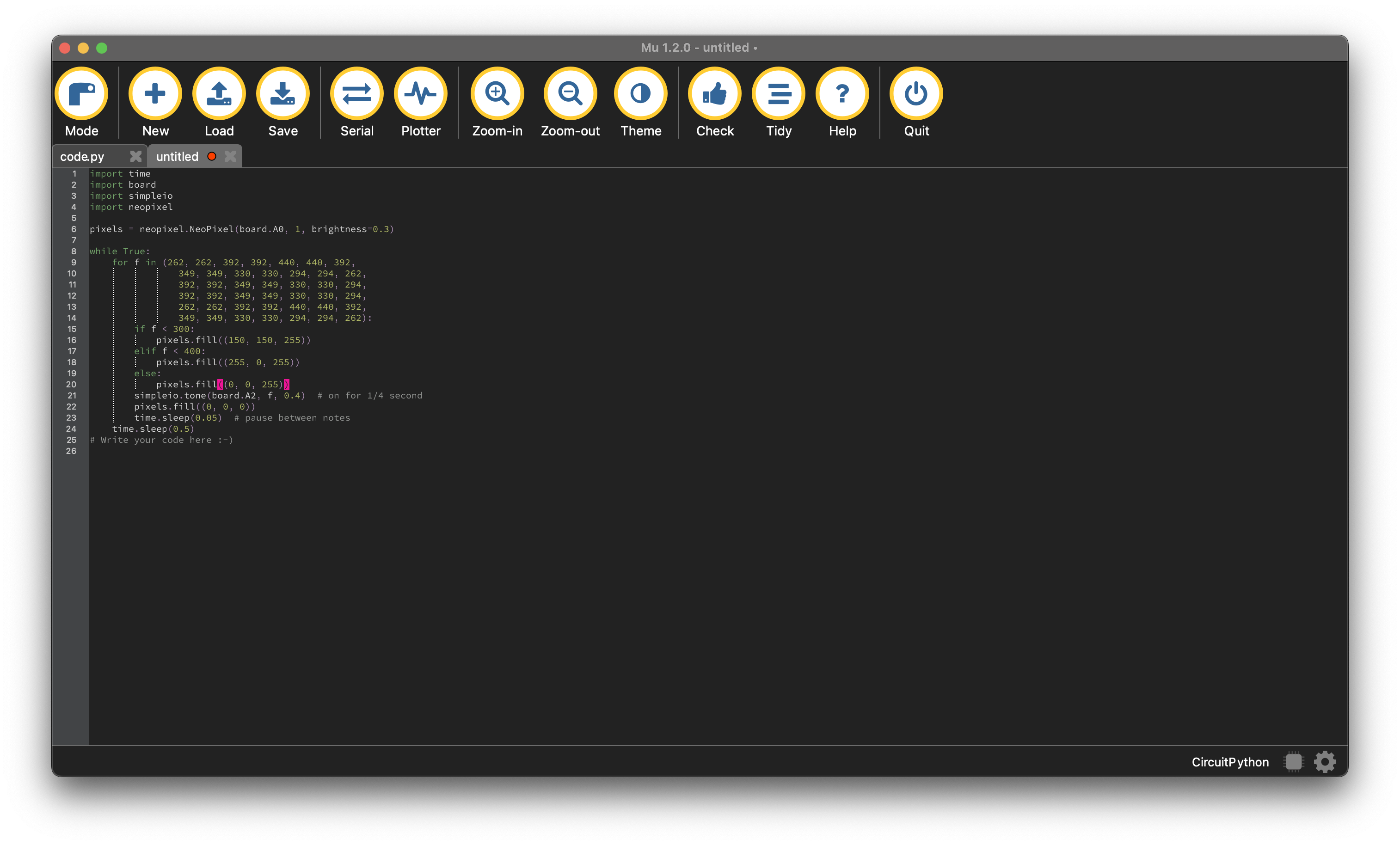Close the code.py tab
Image resolution: width=1400 pixels, height=845 pixels.
pos(135,156)
